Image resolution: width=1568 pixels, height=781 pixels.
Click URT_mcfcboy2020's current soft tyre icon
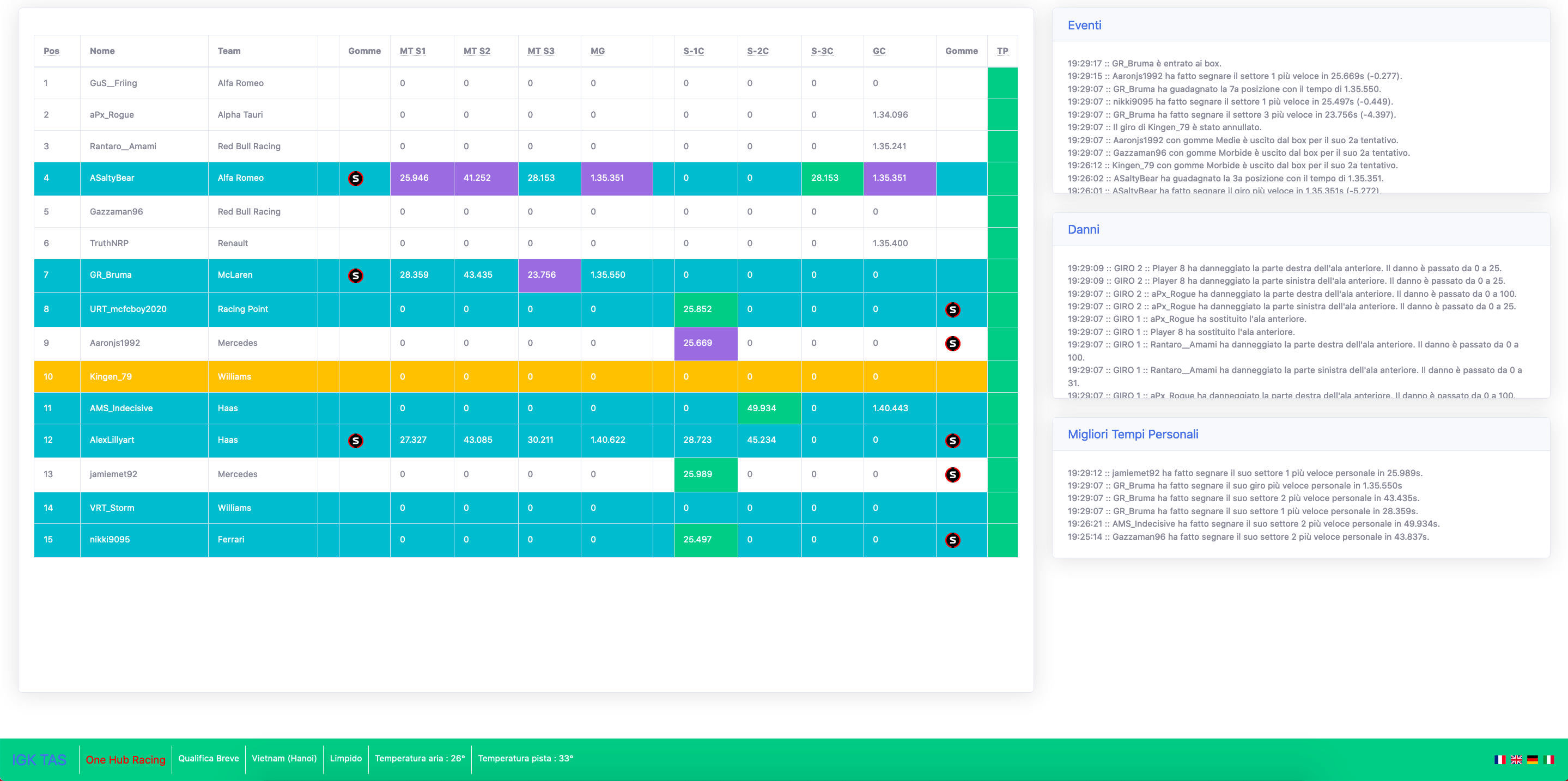pyautogui.click(x=952, y=309)
